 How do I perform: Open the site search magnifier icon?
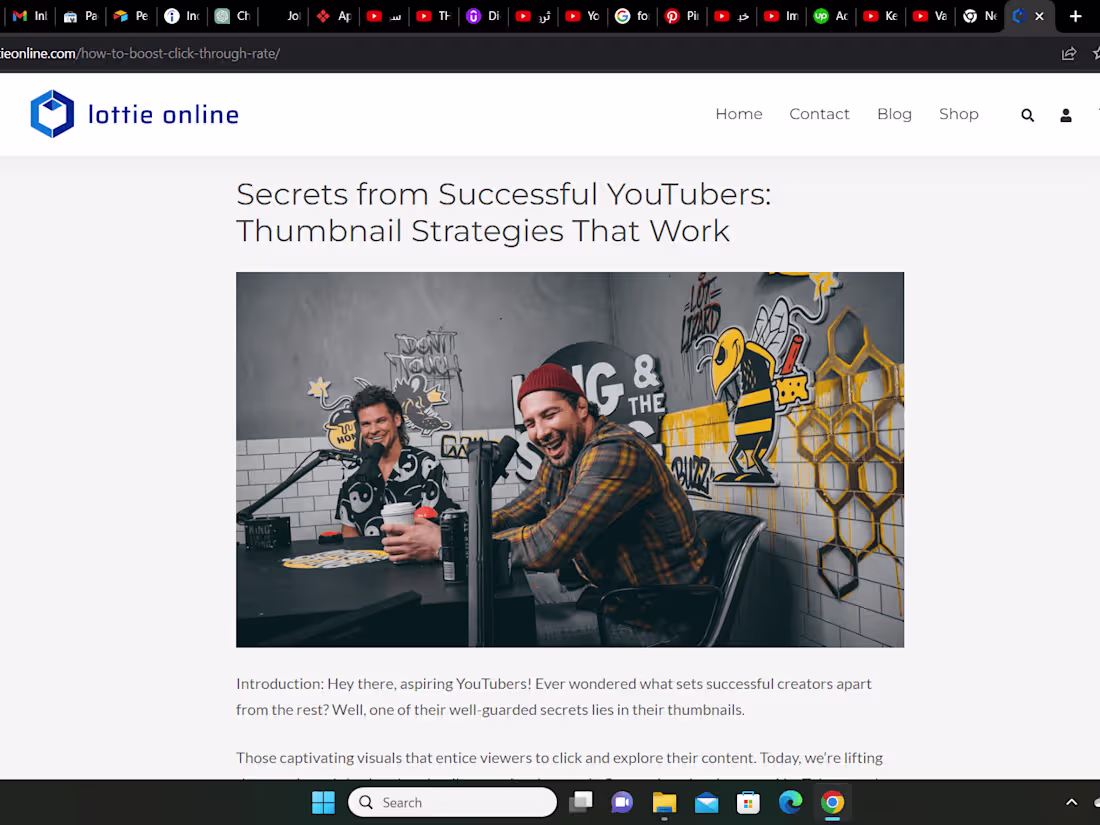(x=1027, y=114)
